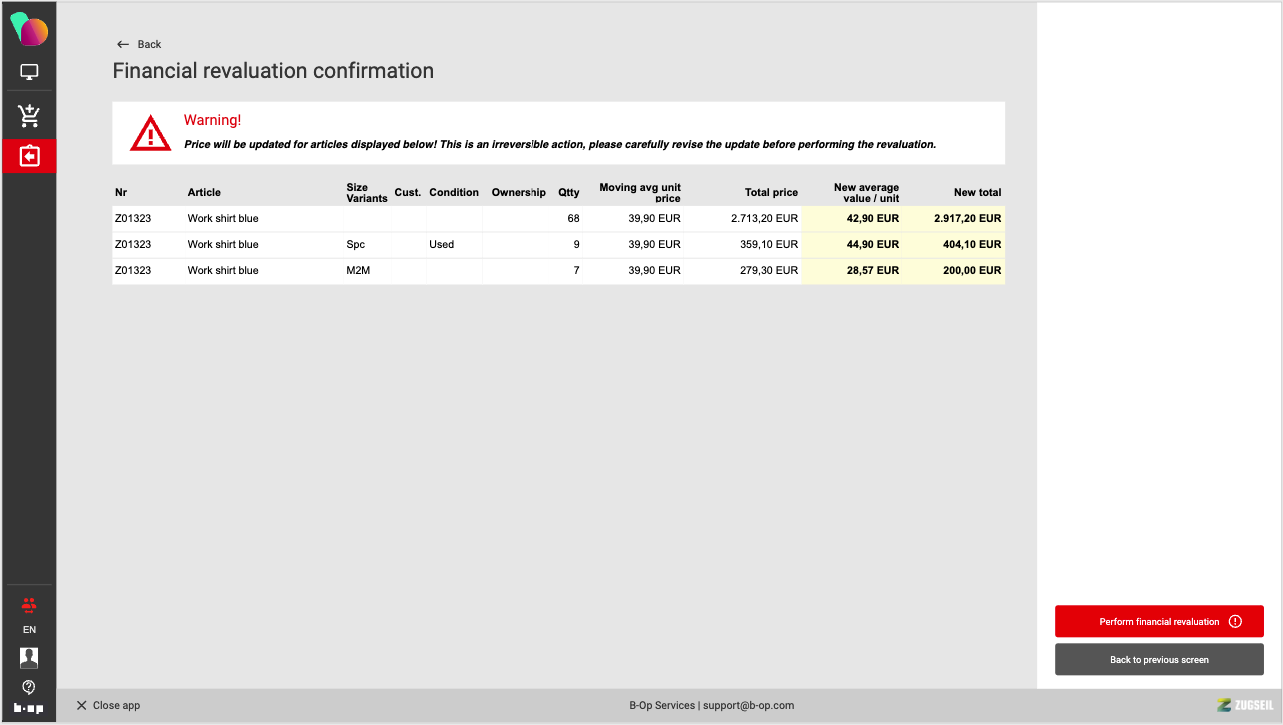Open the help question mark icon

click(29, 687)
